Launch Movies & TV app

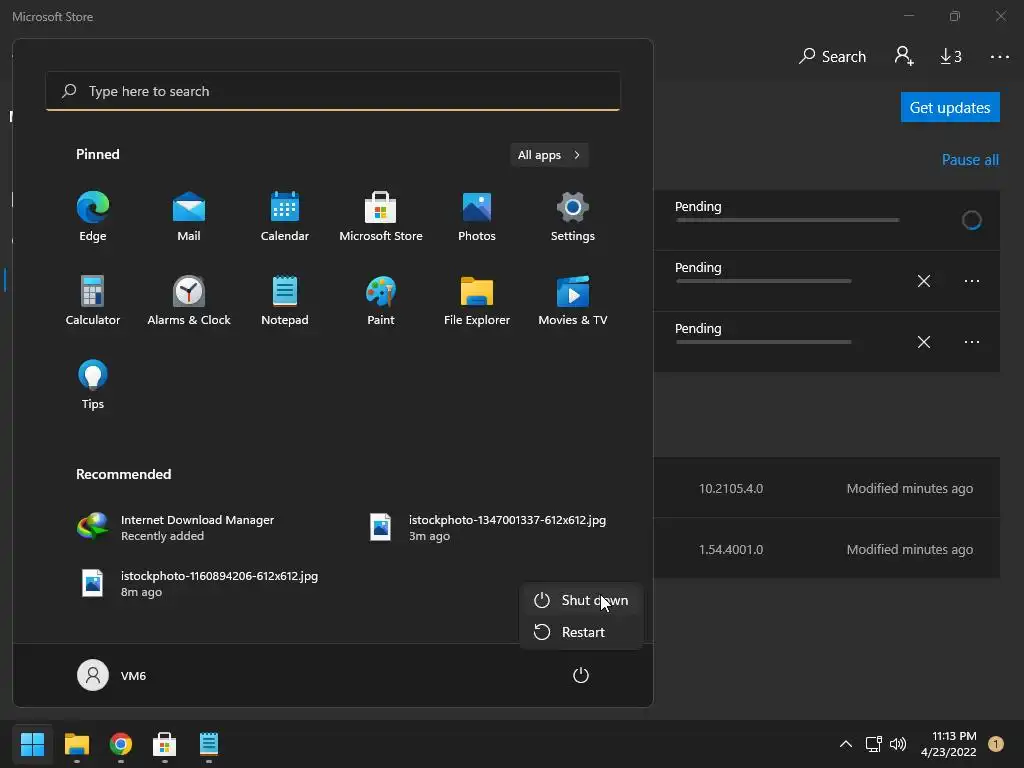(x=573, y=300)
